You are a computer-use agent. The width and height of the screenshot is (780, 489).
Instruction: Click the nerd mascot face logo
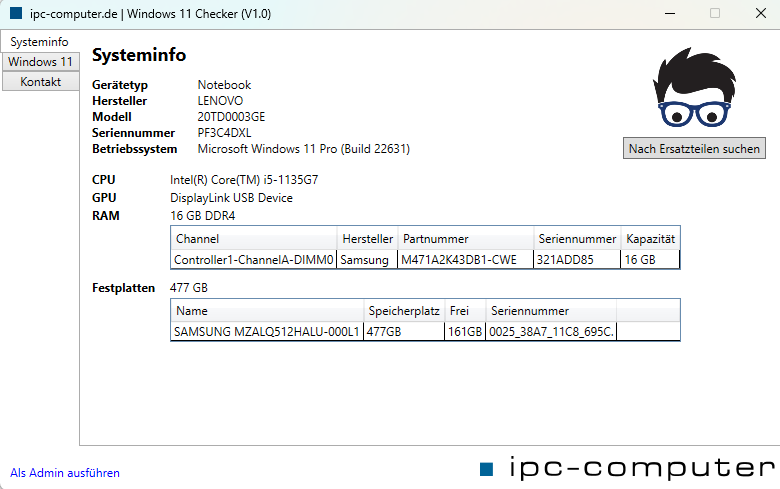(x=694, y=88)
